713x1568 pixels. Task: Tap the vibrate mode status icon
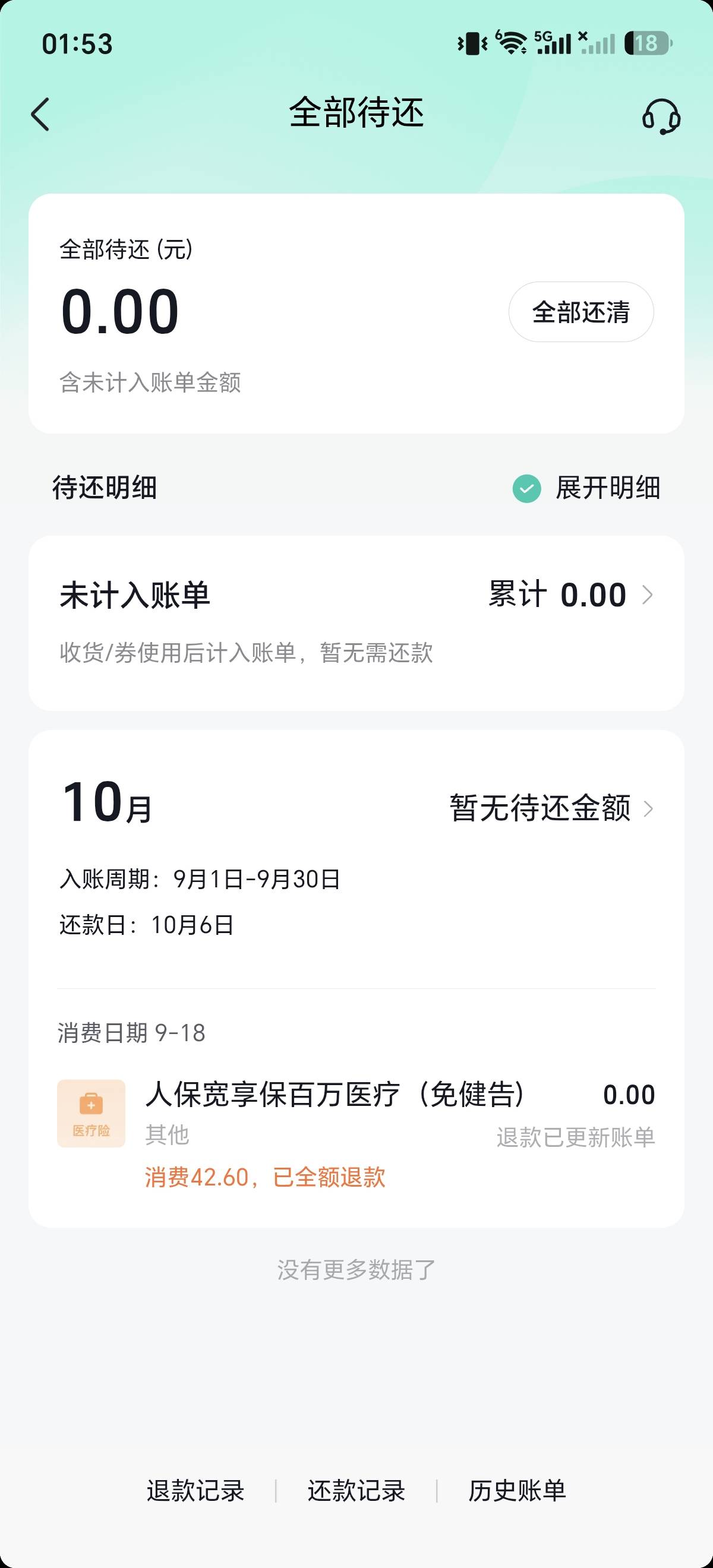coord(472,43)
